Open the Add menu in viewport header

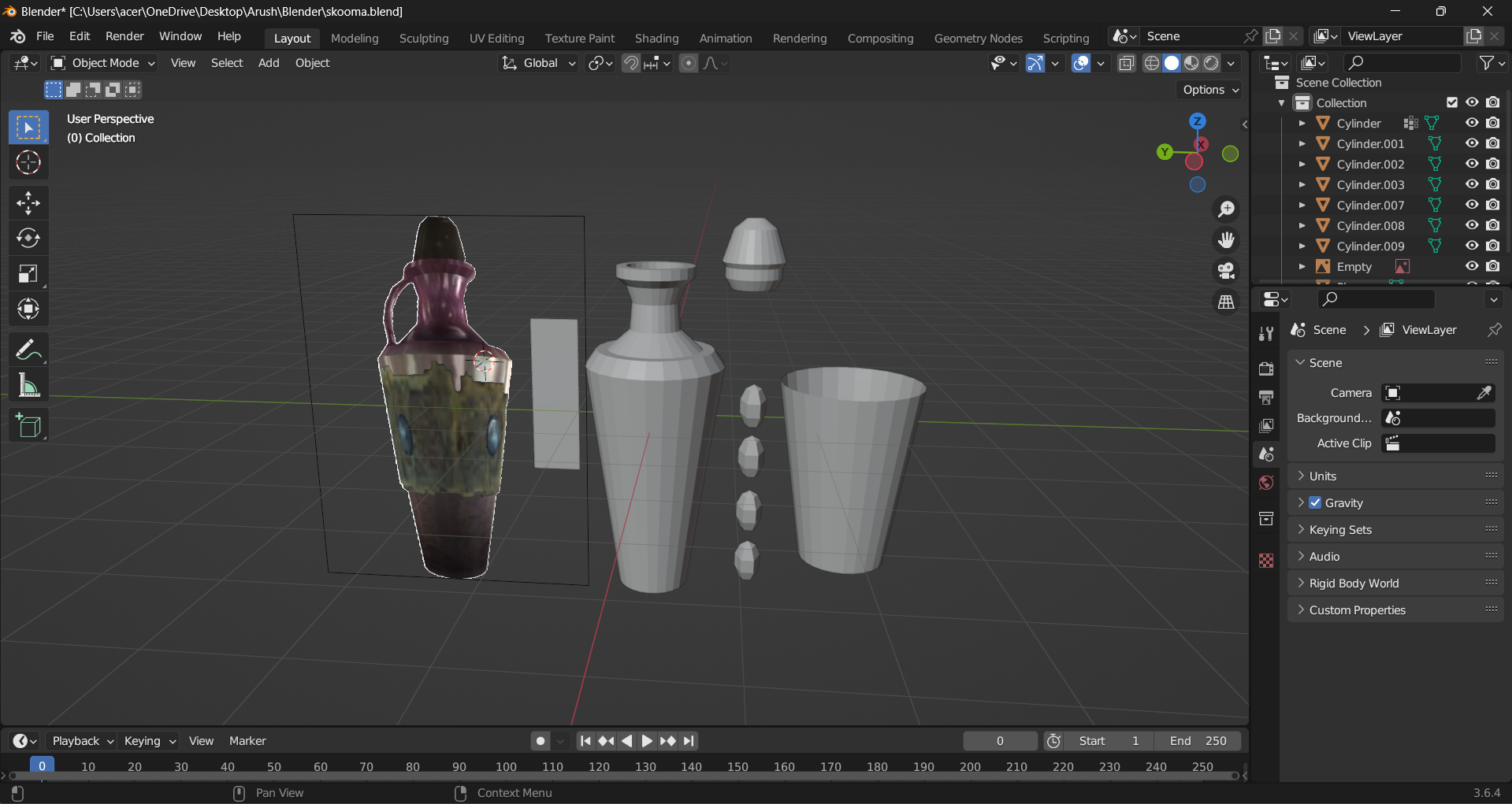[x=269, y=63]
